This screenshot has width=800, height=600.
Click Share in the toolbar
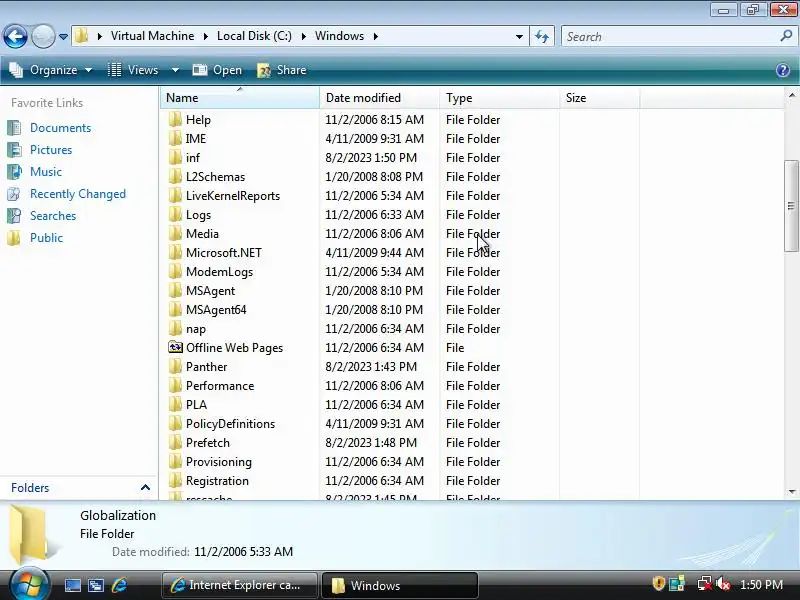[282, 70]
